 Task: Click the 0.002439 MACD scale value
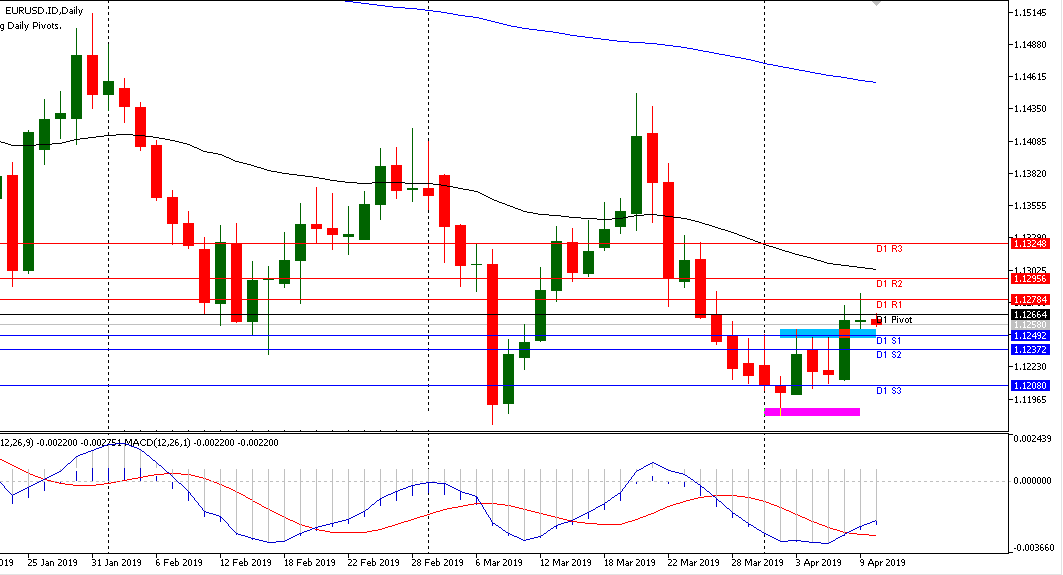pyautogui.click(x=1032, y=439)
